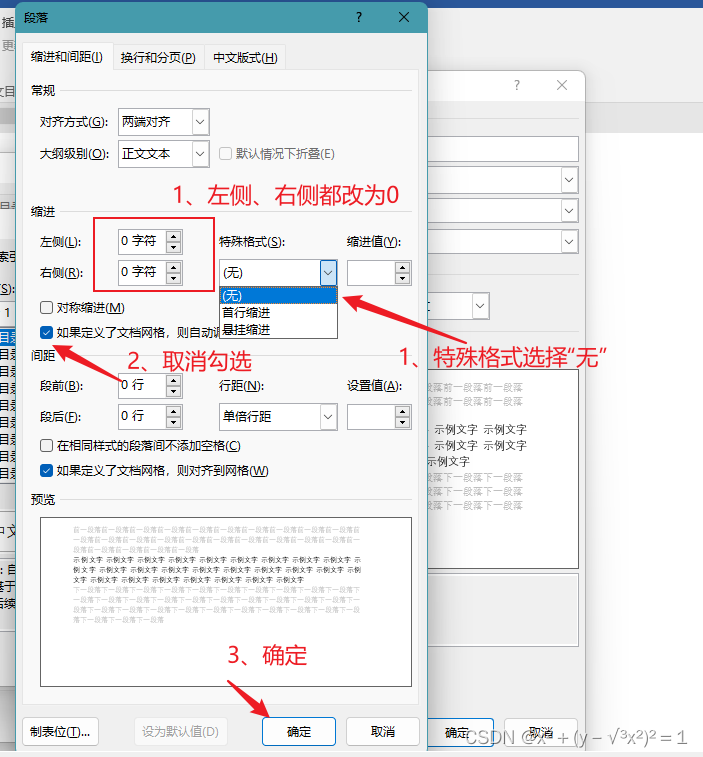This screenshot has width=703, height=757.
Task: Close the 段落 dialog with X
Action: (404, 18)
